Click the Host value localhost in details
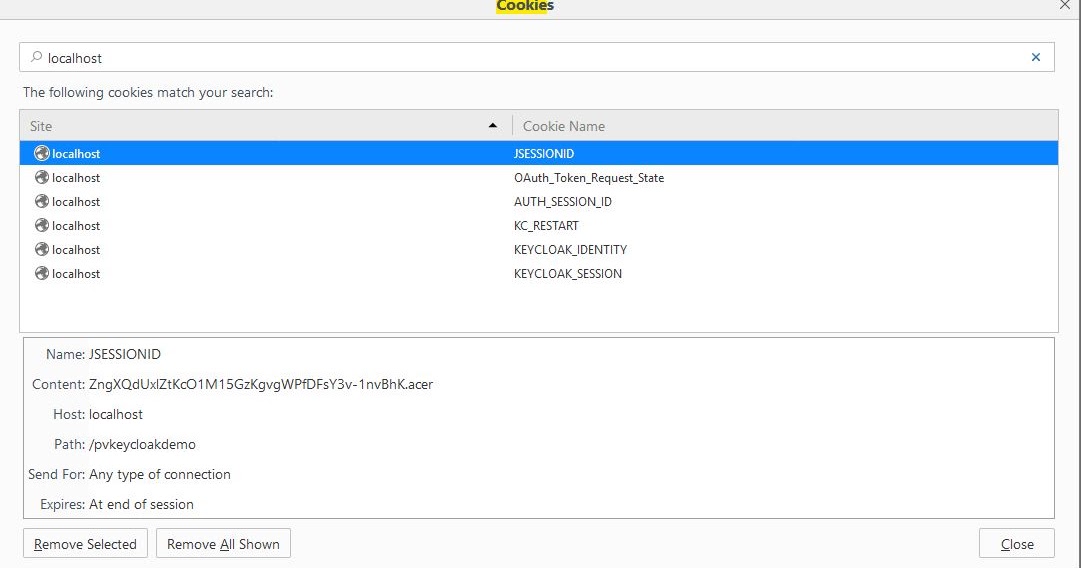This screenshot has height=568, width=1081. click(116, 414)
